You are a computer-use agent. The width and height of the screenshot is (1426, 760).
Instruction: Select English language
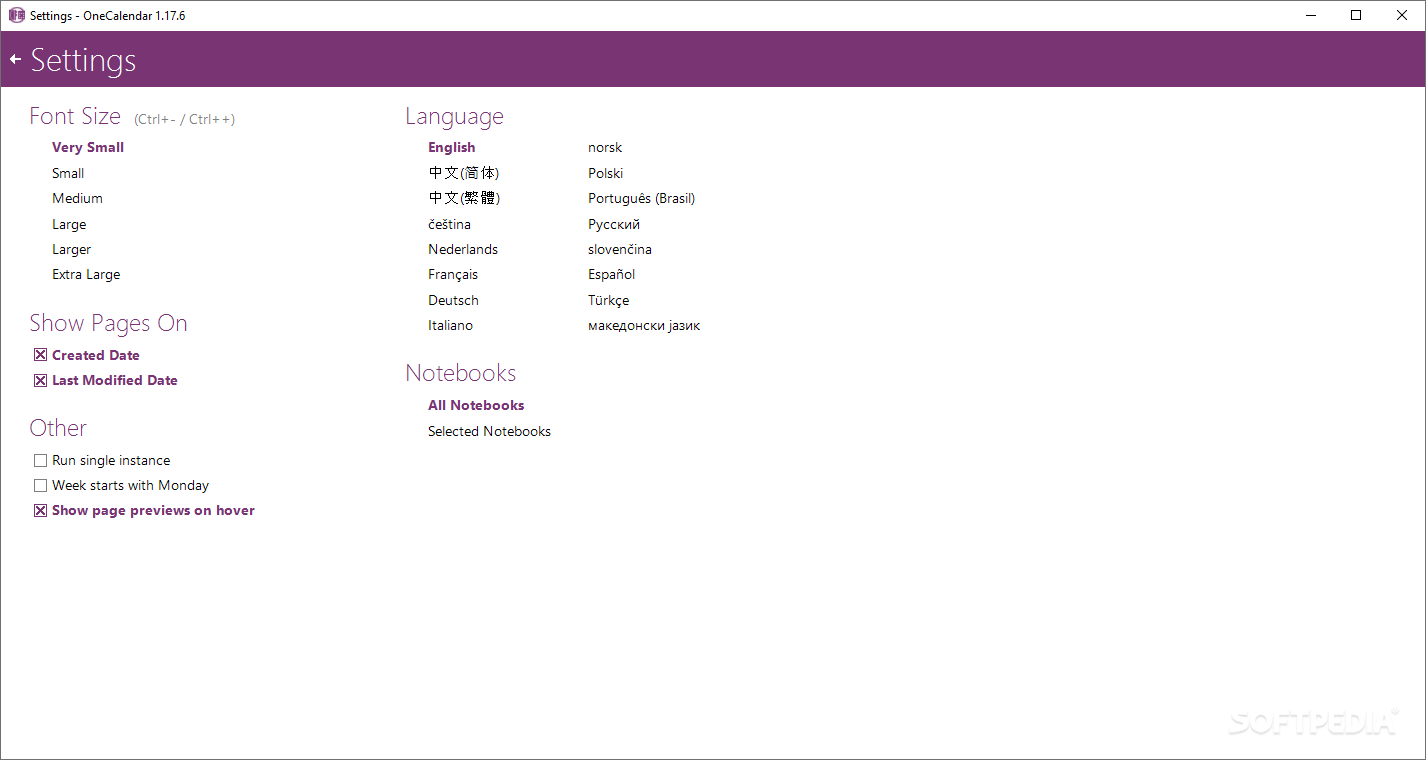pyautogui.click(x=452, y=147)
